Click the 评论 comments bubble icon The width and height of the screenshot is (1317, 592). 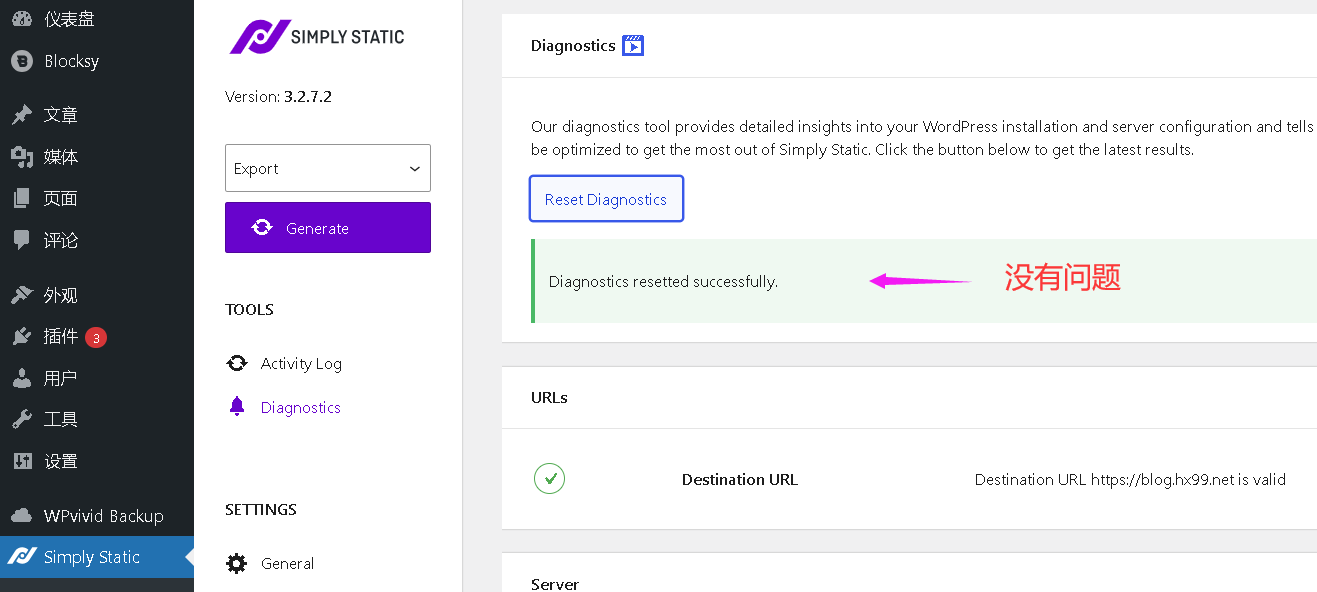(21, 240)
